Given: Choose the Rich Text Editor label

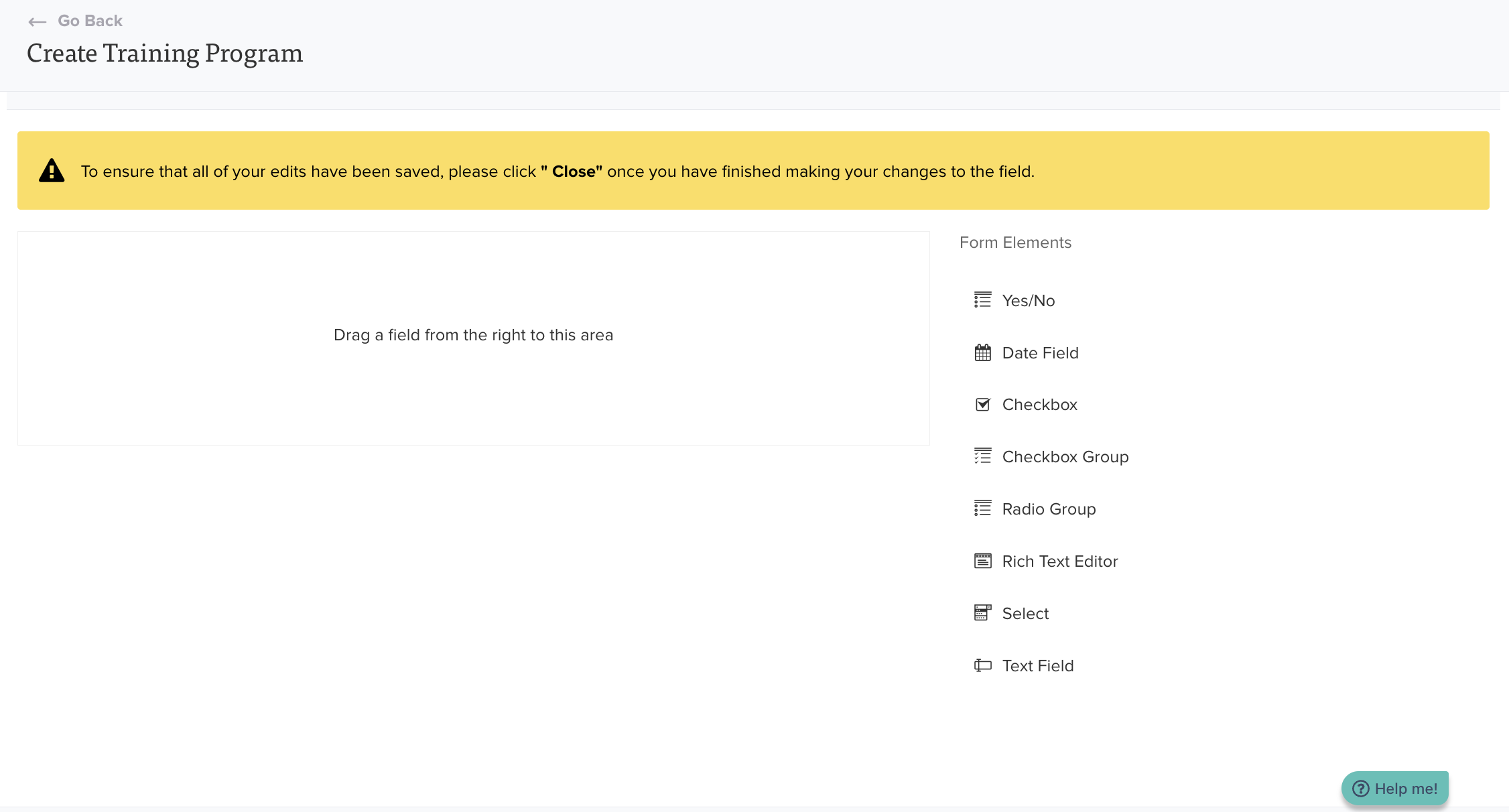Looking at the screenshot, I should point(1059,561).
